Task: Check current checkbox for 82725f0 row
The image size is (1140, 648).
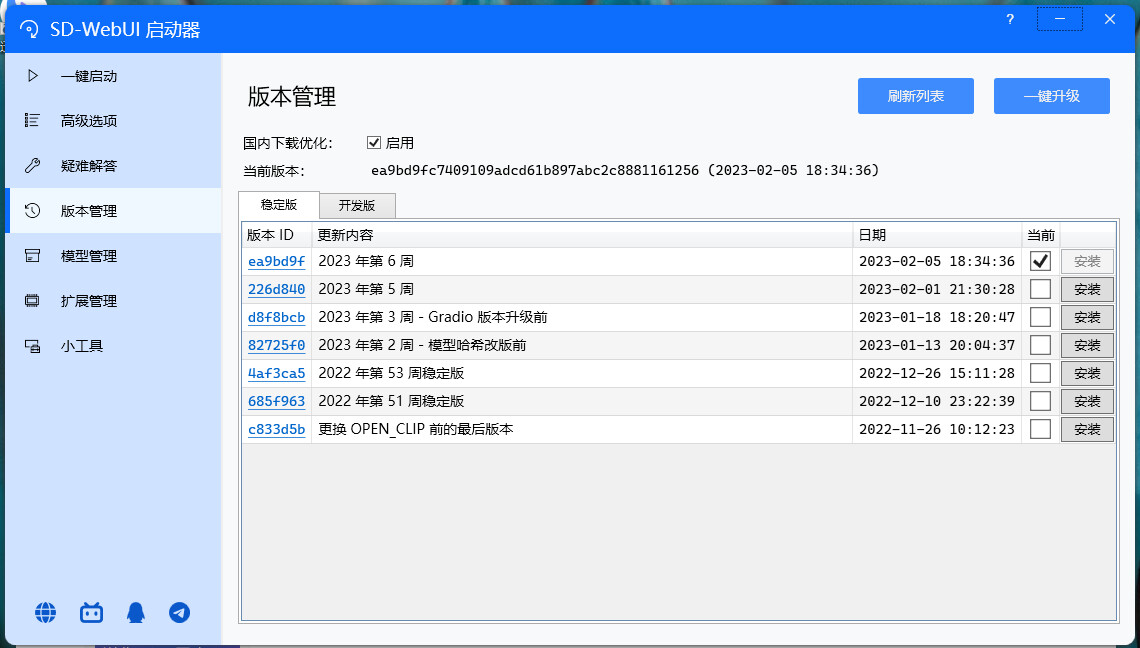Action: coord(1040,345)
